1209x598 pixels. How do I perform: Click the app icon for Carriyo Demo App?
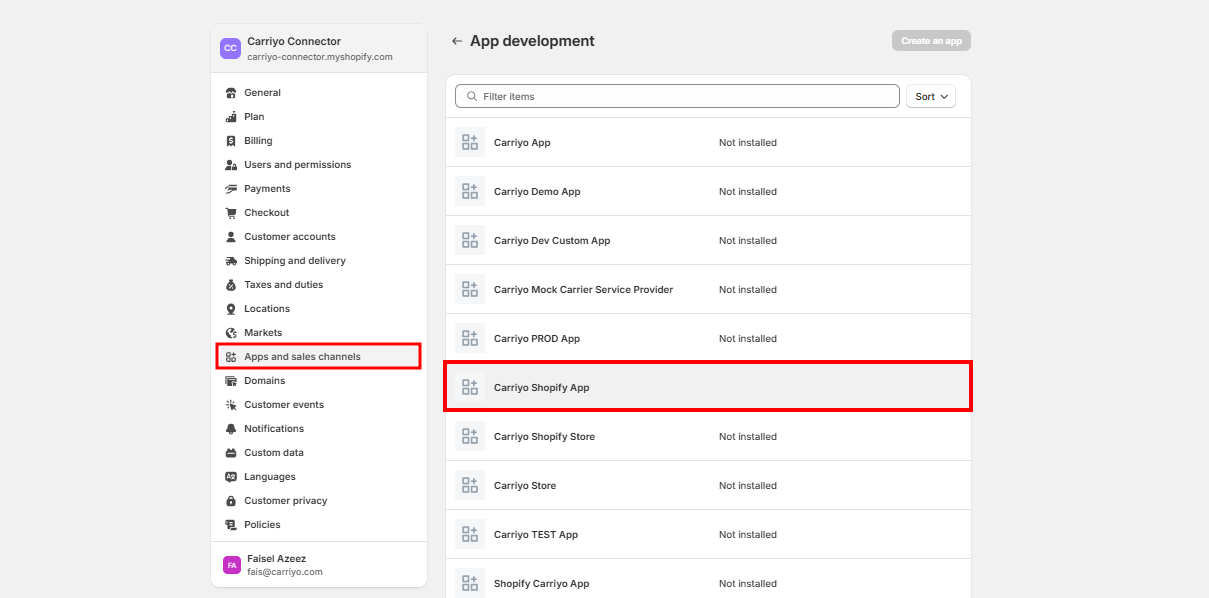[470, 191]
